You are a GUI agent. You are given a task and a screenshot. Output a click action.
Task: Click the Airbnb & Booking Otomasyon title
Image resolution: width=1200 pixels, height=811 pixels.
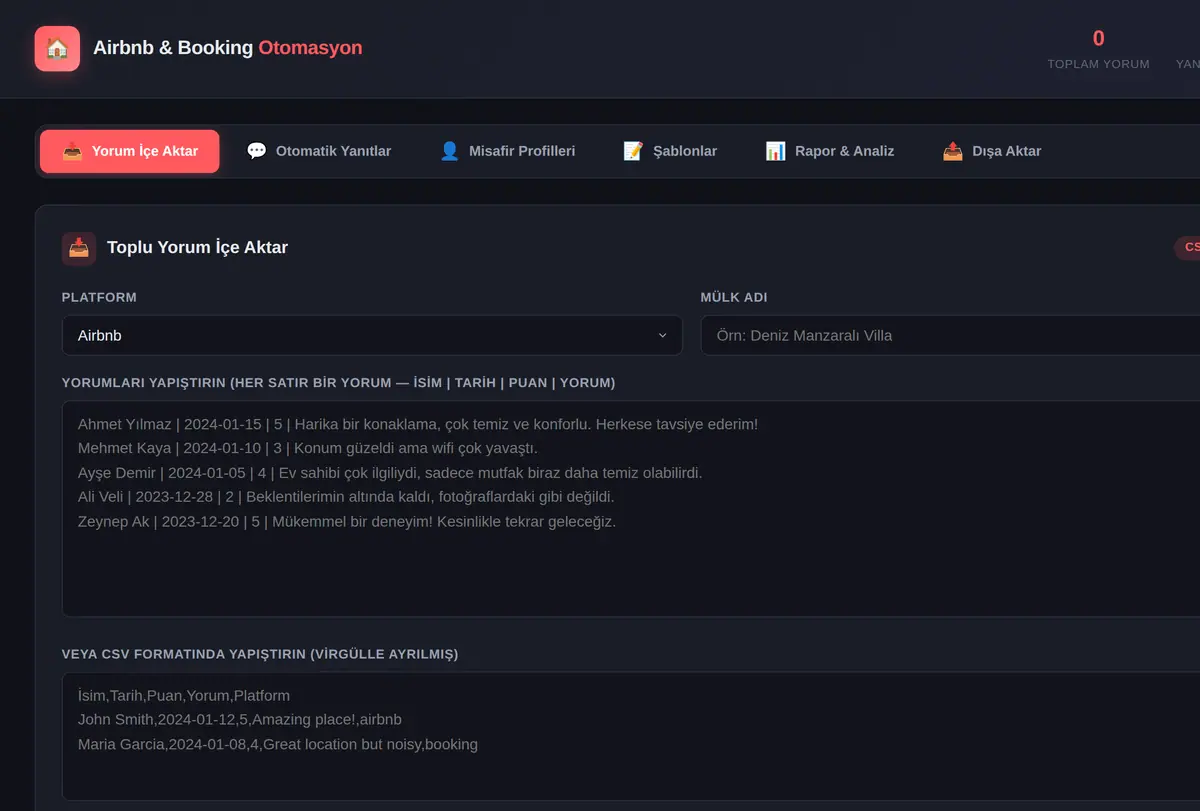(x=228, y=47)
